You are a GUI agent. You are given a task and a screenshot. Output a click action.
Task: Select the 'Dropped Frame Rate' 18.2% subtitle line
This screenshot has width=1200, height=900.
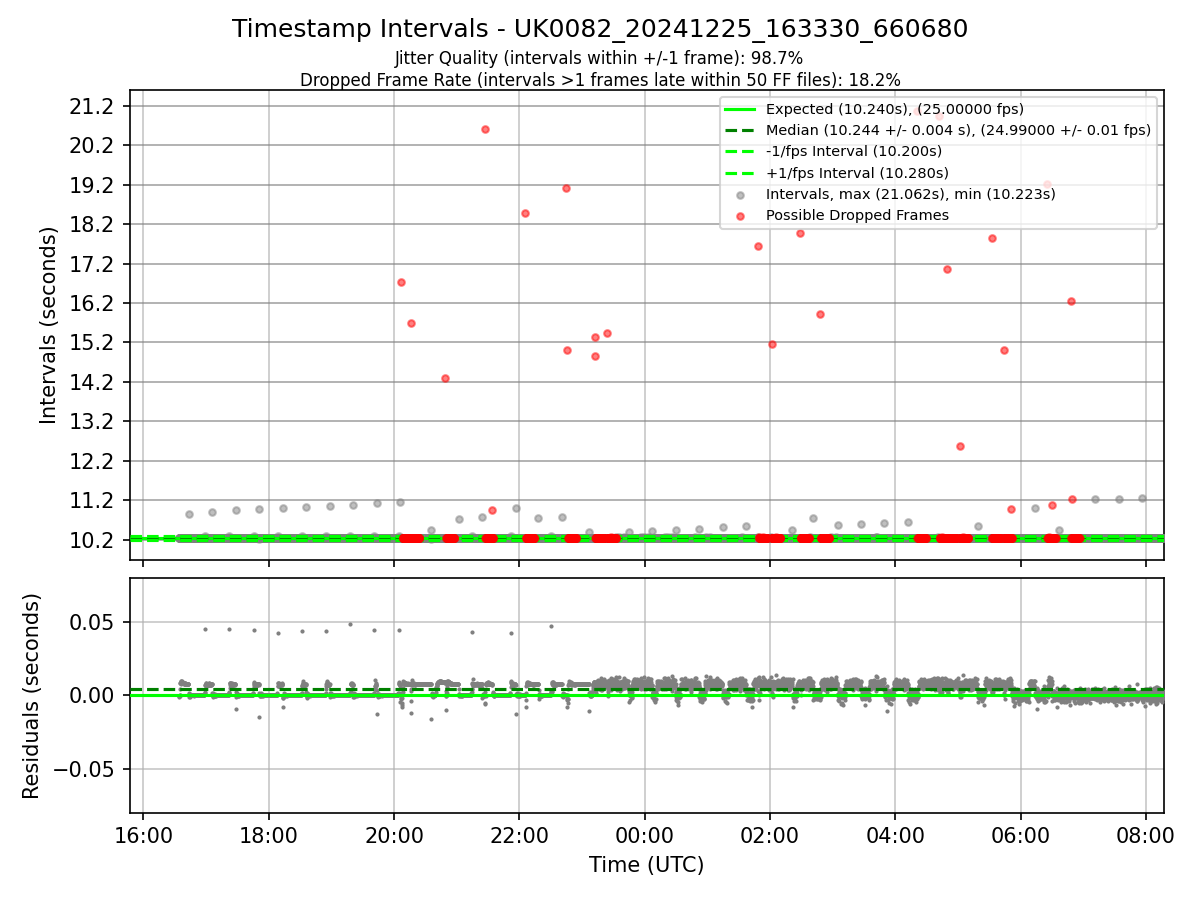600,79
